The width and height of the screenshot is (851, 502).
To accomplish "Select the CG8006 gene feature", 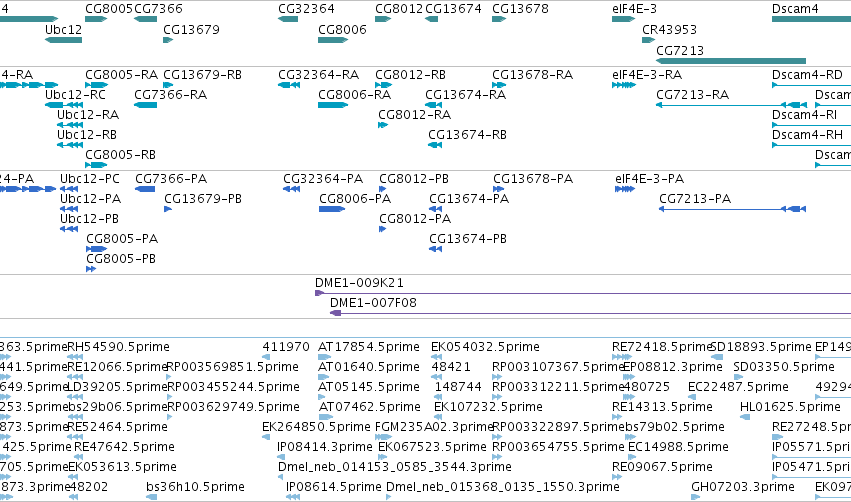I will click(x=333, y=40).
